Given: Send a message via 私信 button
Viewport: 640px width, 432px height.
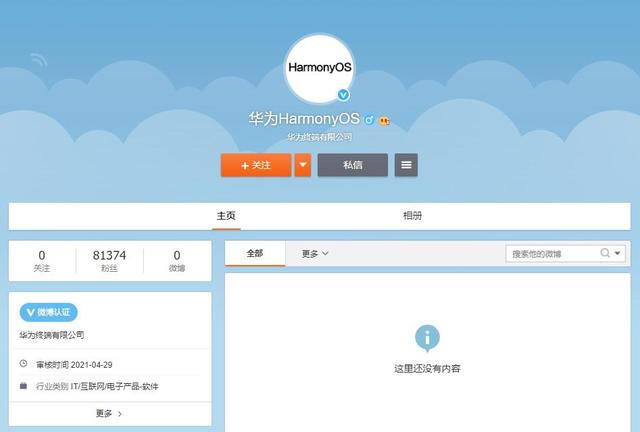Looking at the screenshot, I should [352, 165].
